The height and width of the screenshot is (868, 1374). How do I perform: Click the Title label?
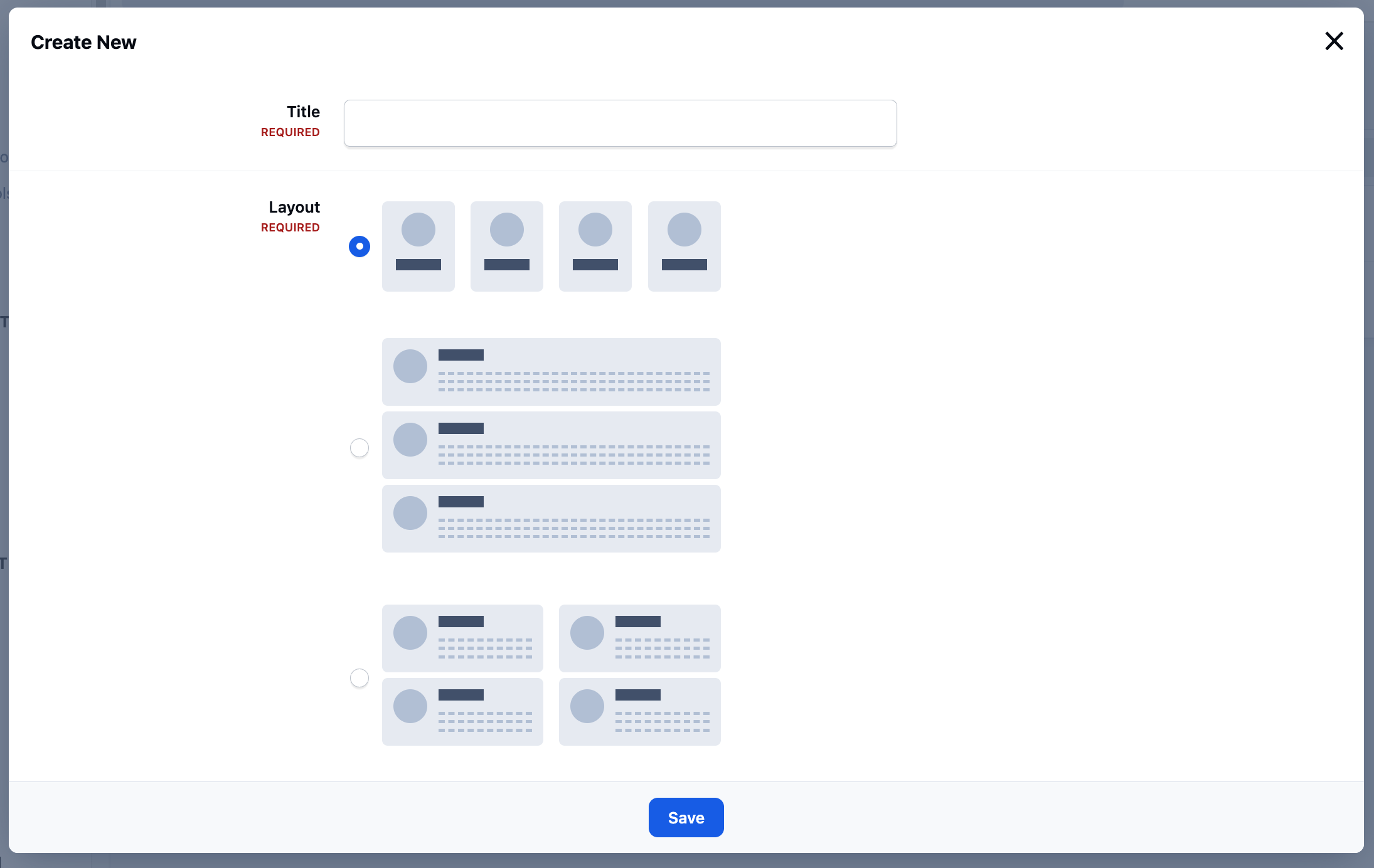click(303, 112)
